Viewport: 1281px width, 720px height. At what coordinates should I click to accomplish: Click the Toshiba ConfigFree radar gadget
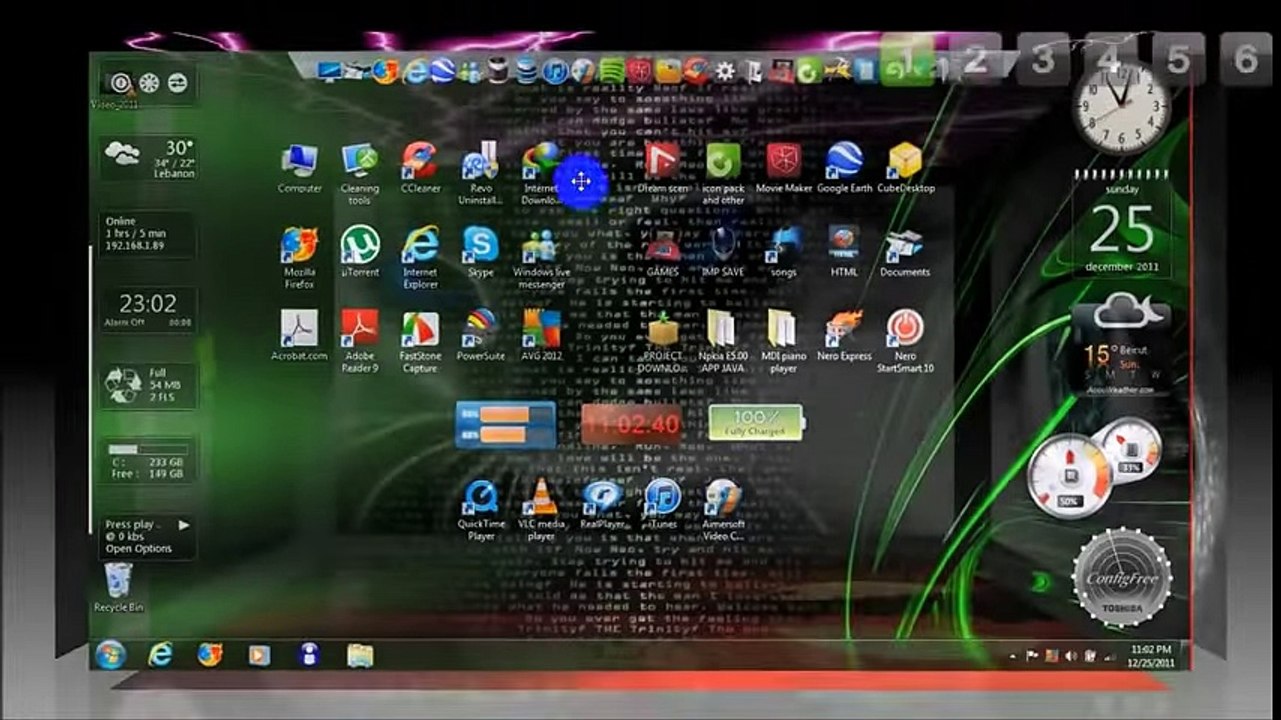point(1120,578)
